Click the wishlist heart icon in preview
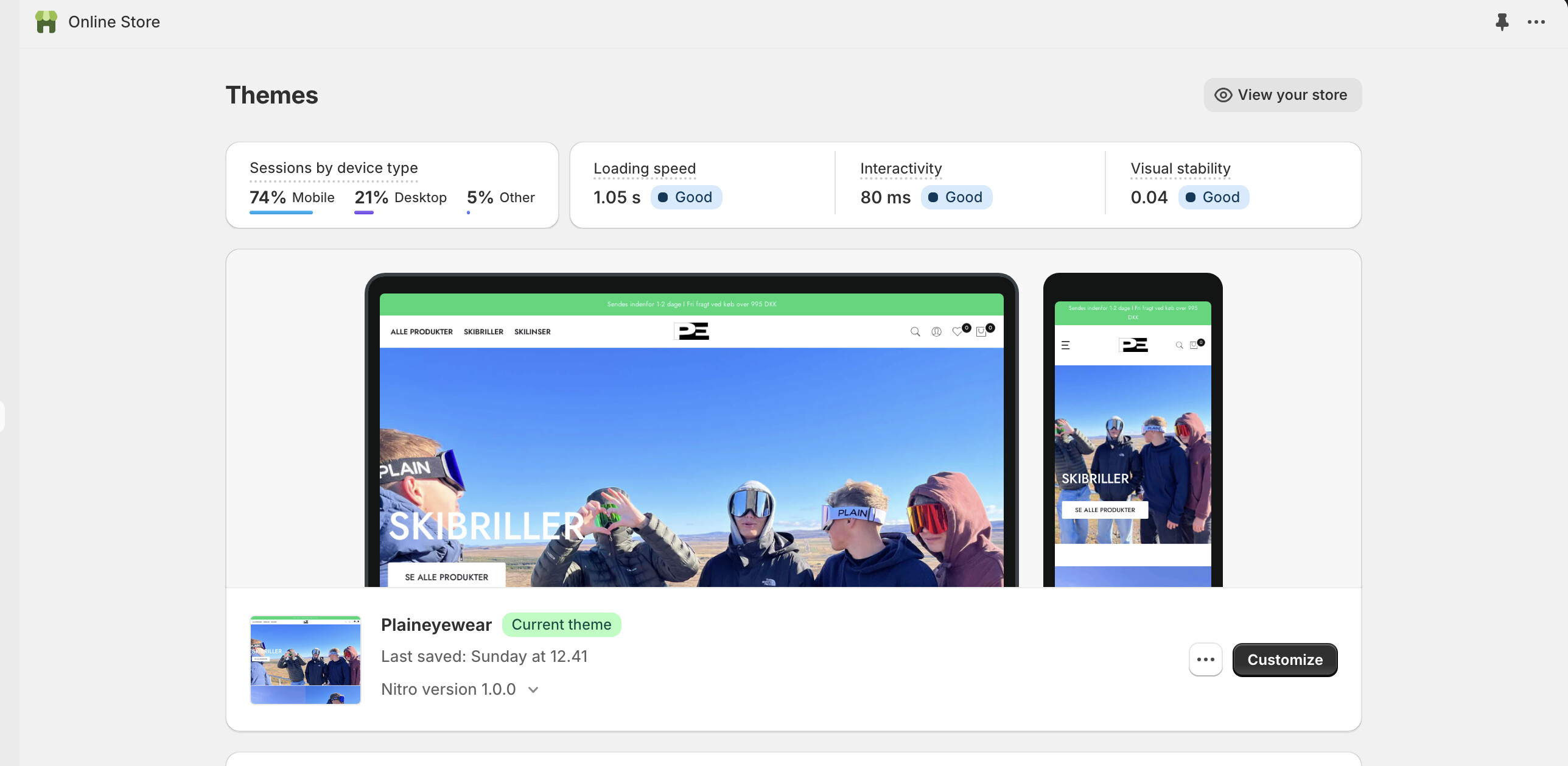The image size is (1568, 766). 957,332
